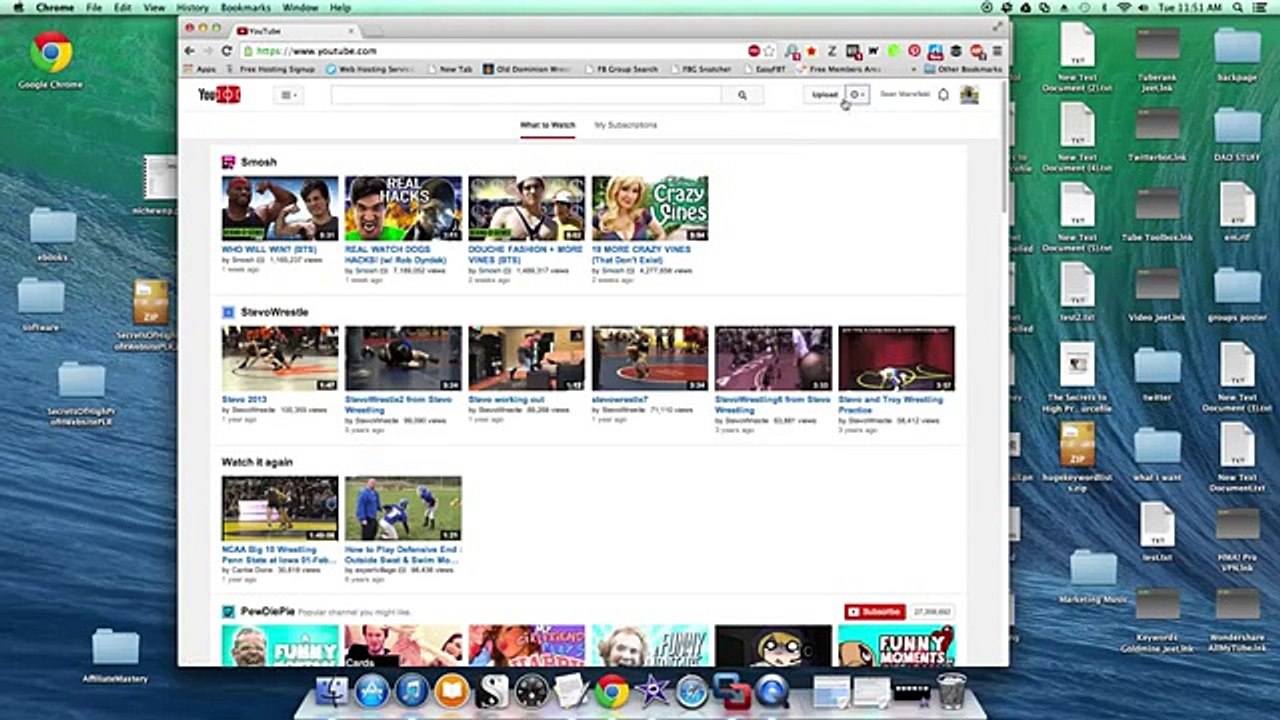Click the Upload button
The width and height of the screenshot is (1280, 720).
coord(825,95)
